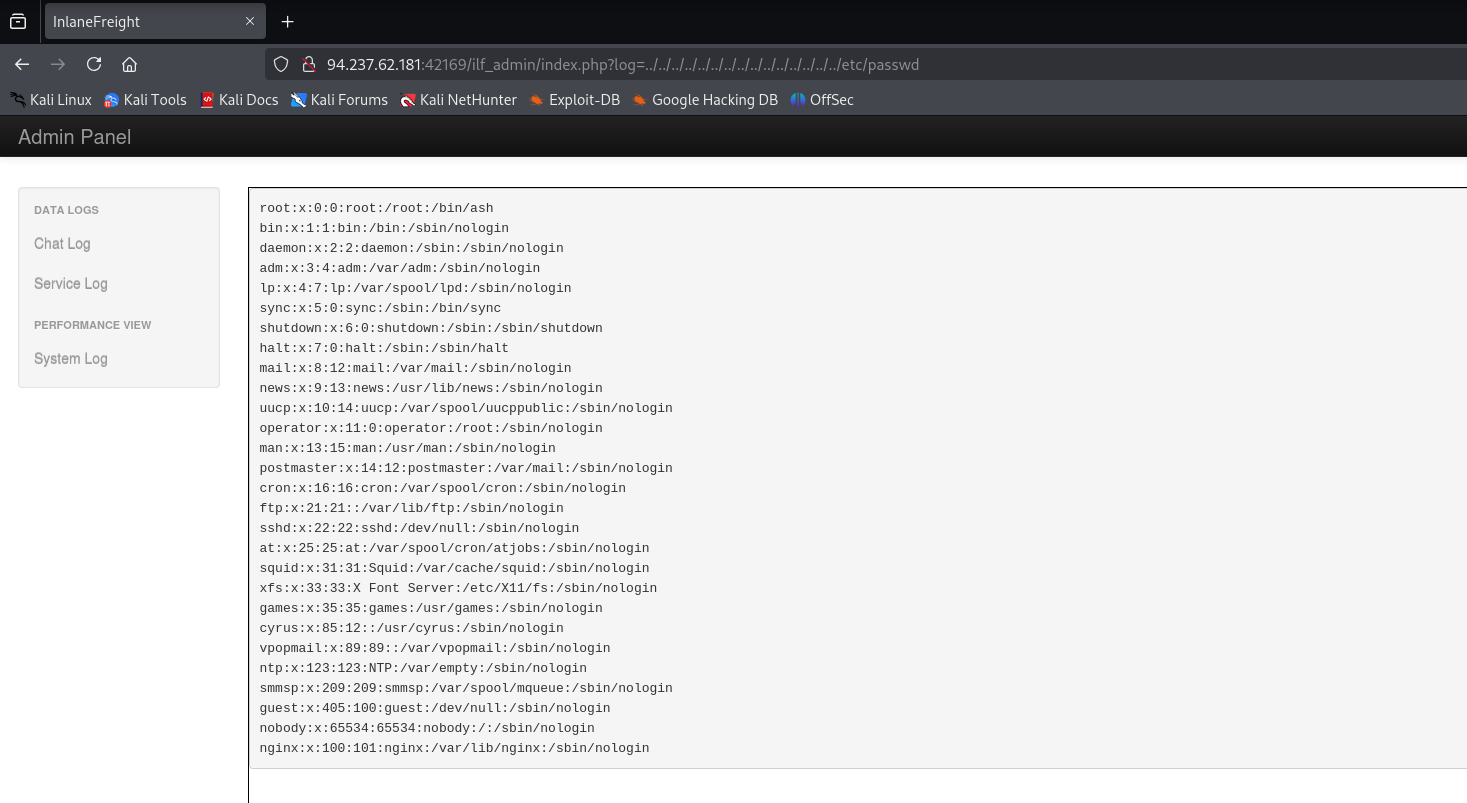Click the browser Back arrow button

[x=22, y=64]
